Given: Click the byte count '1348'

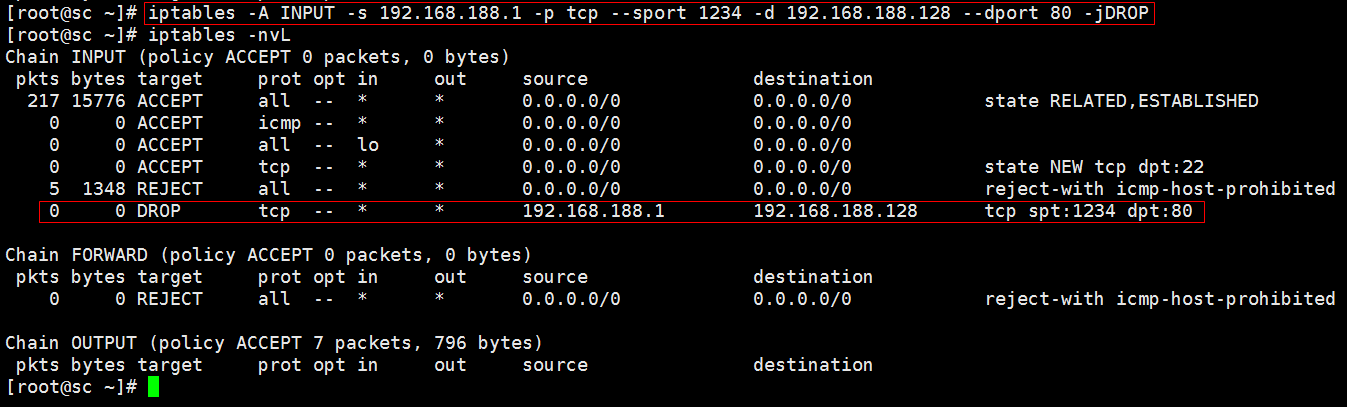Looking at the screenshot, I should [104, 189].
